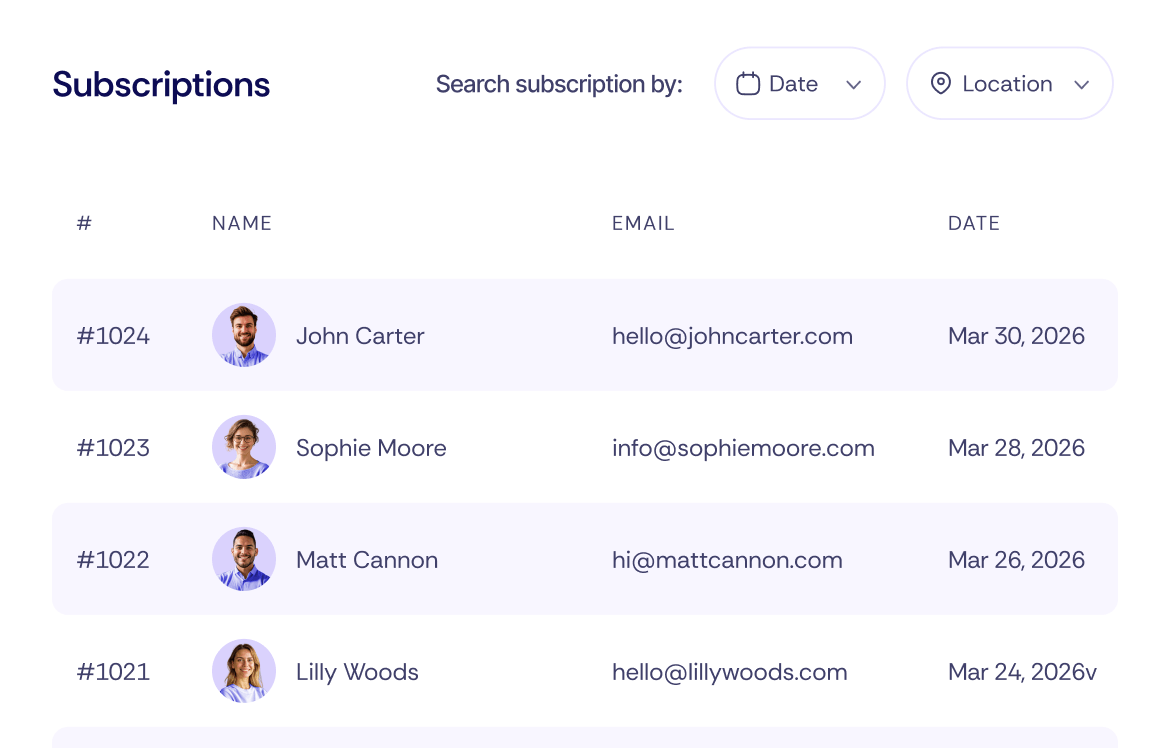1164x748 pixels.
Task: Click email hi@mattcannon.com
Action: pyautogui.click(x=728, y=560)
